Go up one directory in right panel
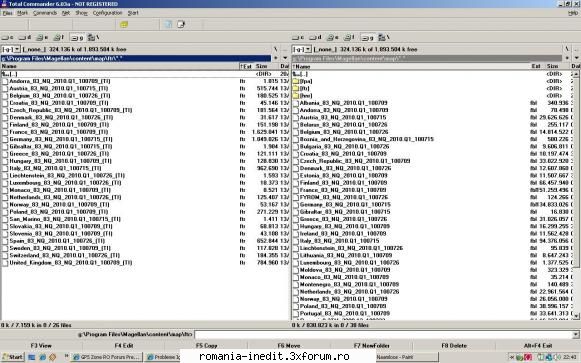The height and width of the screenshot is (363, 581). tap(577, 49)
